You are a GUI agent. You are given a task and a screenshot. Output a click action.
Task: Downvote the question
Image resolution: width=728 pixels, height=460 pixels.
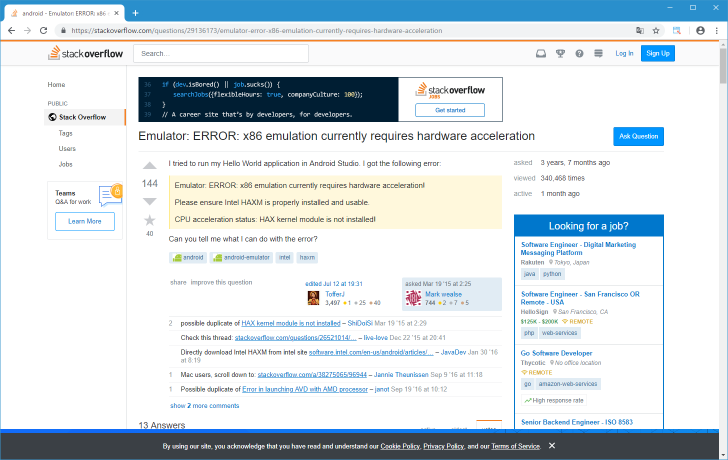click(150, 201)
